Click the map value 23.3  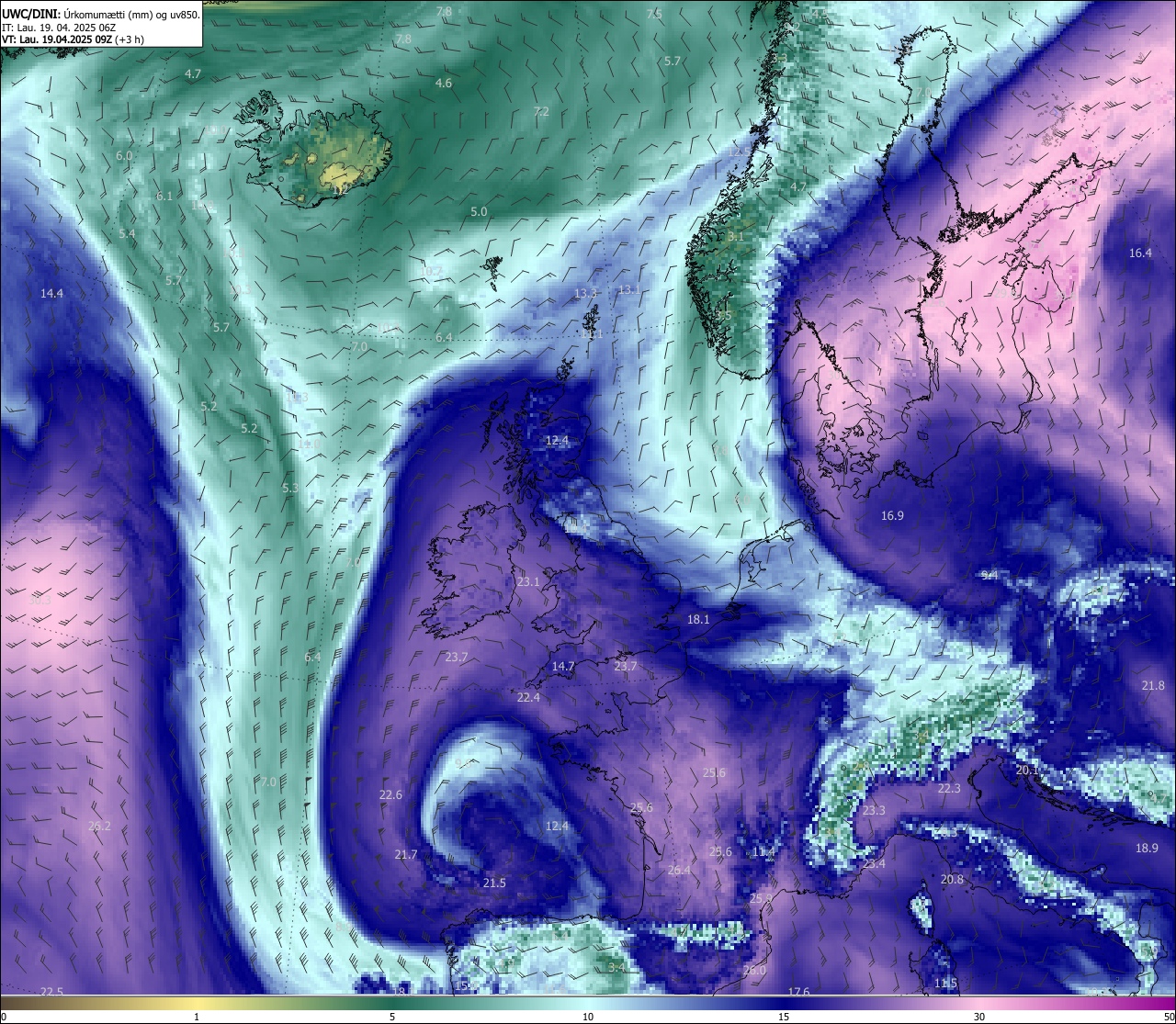point(874,811)
